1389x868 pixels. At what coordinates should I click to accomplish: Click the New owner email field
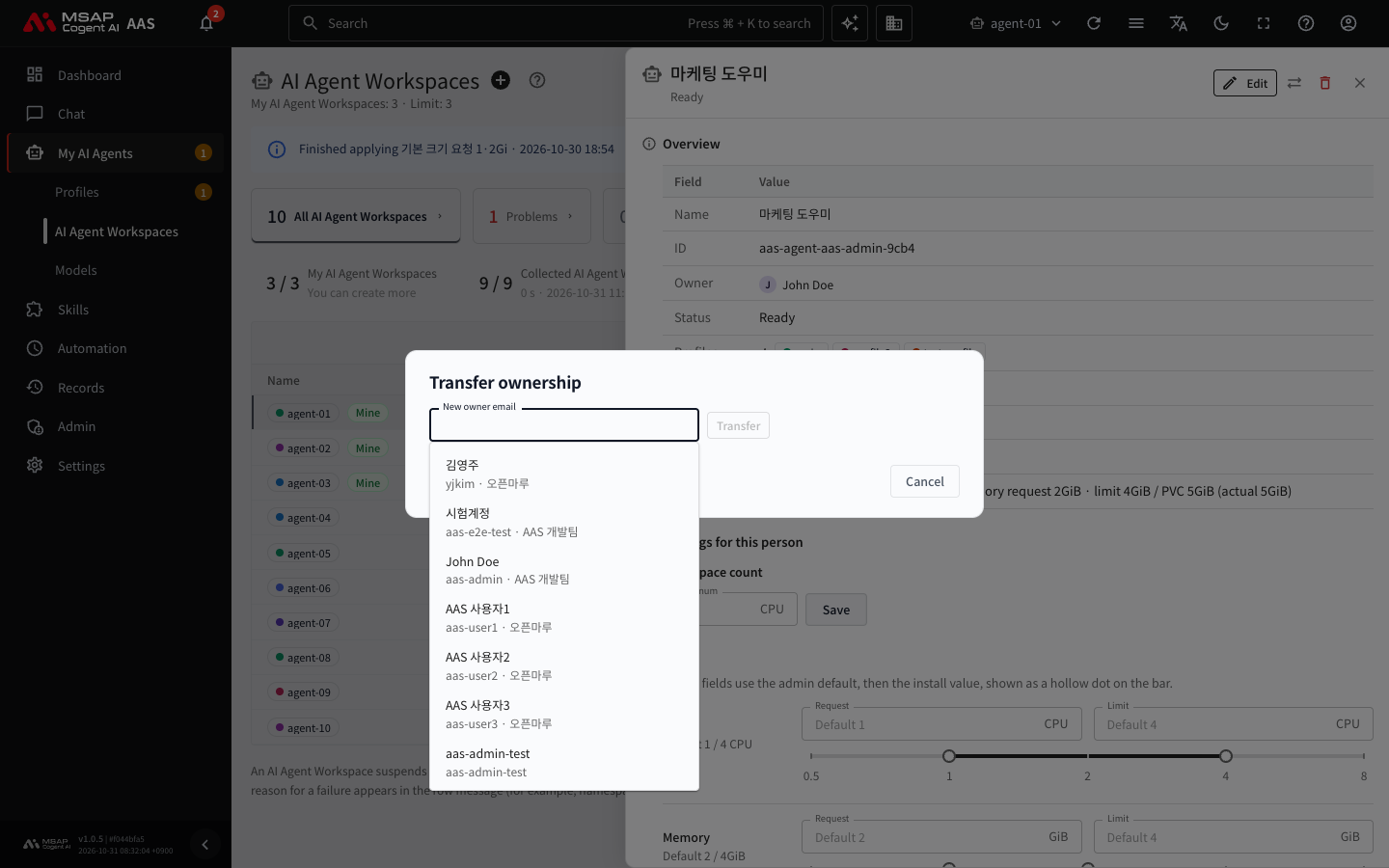pos(564,425)
